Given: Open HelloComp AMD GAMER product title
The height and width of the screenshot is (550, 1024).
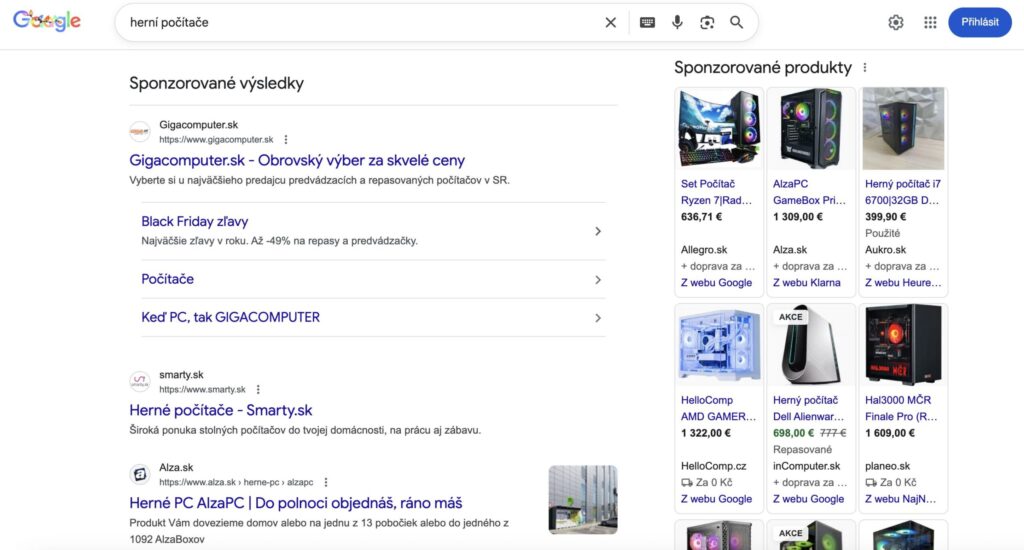Looking at the screenshot, I should (718, 408).
